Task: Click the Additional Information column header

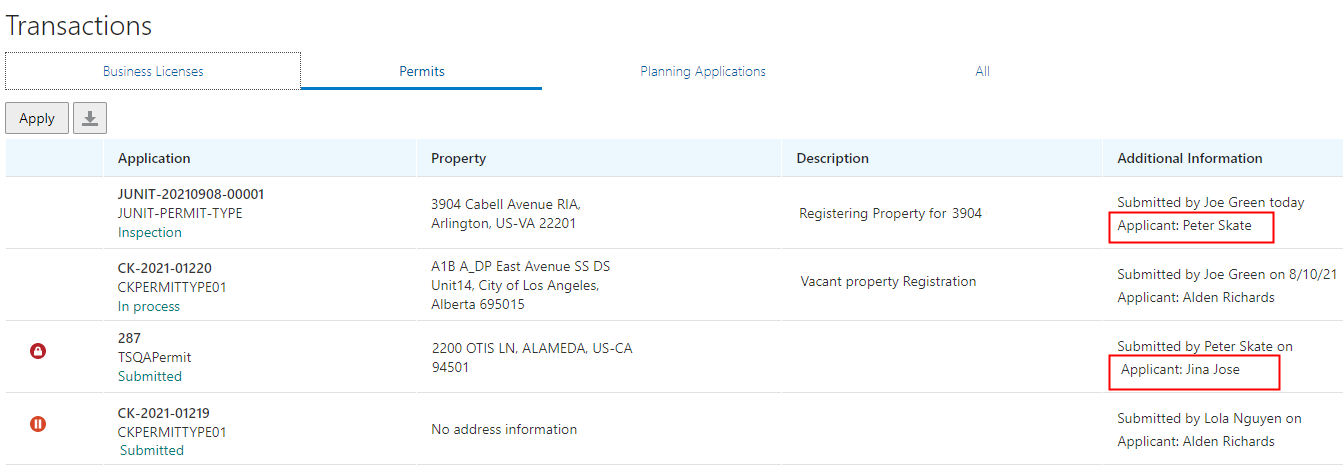Action: point(1189,158)
